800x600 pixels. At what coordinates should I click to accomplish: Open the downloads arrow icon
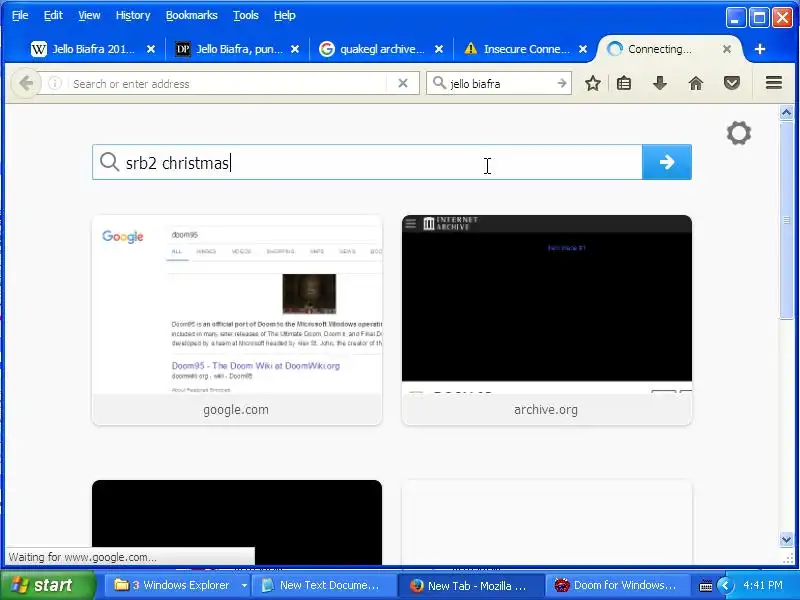(660, 83)
